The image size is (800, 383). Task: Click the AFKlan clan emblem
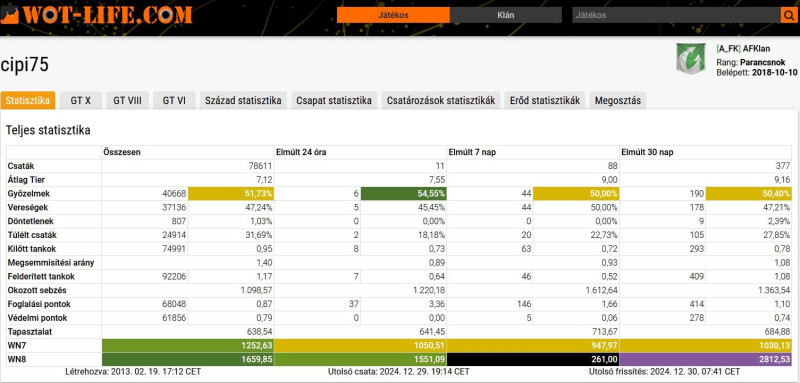point(690,59)
